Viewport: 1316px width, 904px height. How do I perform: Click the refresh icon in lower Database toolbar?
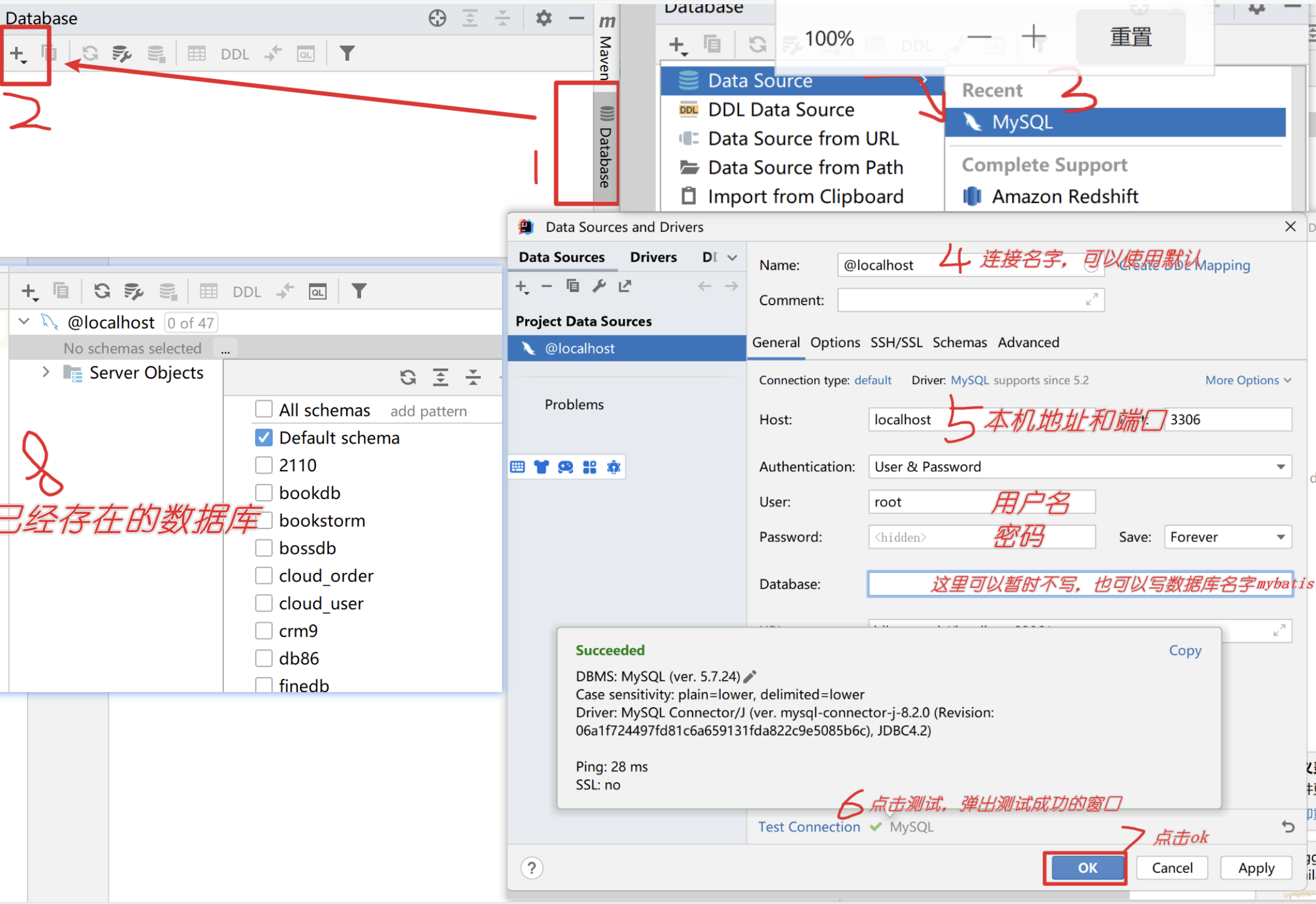[102, 291]
